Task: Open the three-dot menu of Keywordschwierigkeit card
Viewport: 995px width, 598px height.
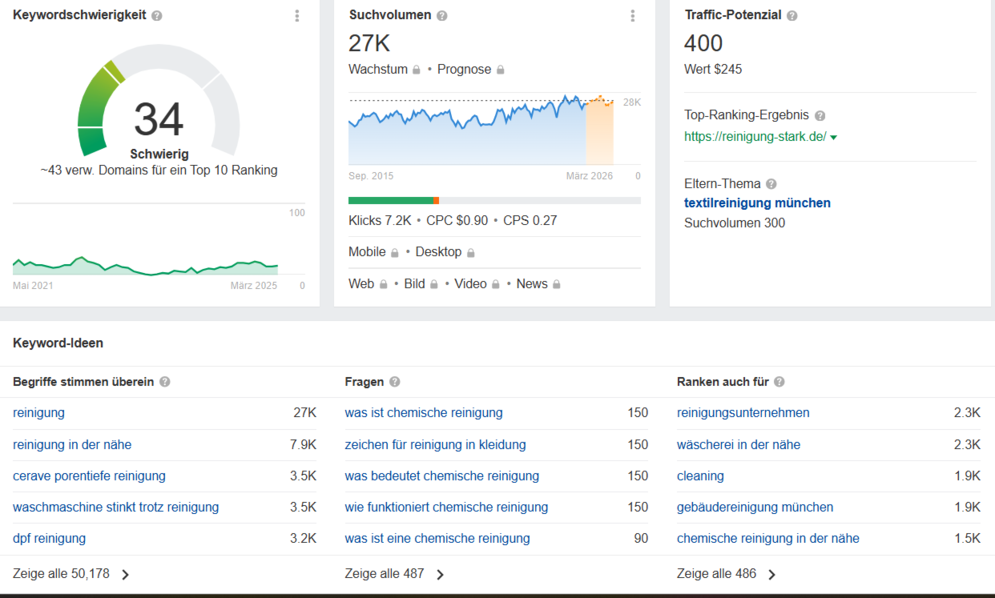Action: [x=297, y=16]
